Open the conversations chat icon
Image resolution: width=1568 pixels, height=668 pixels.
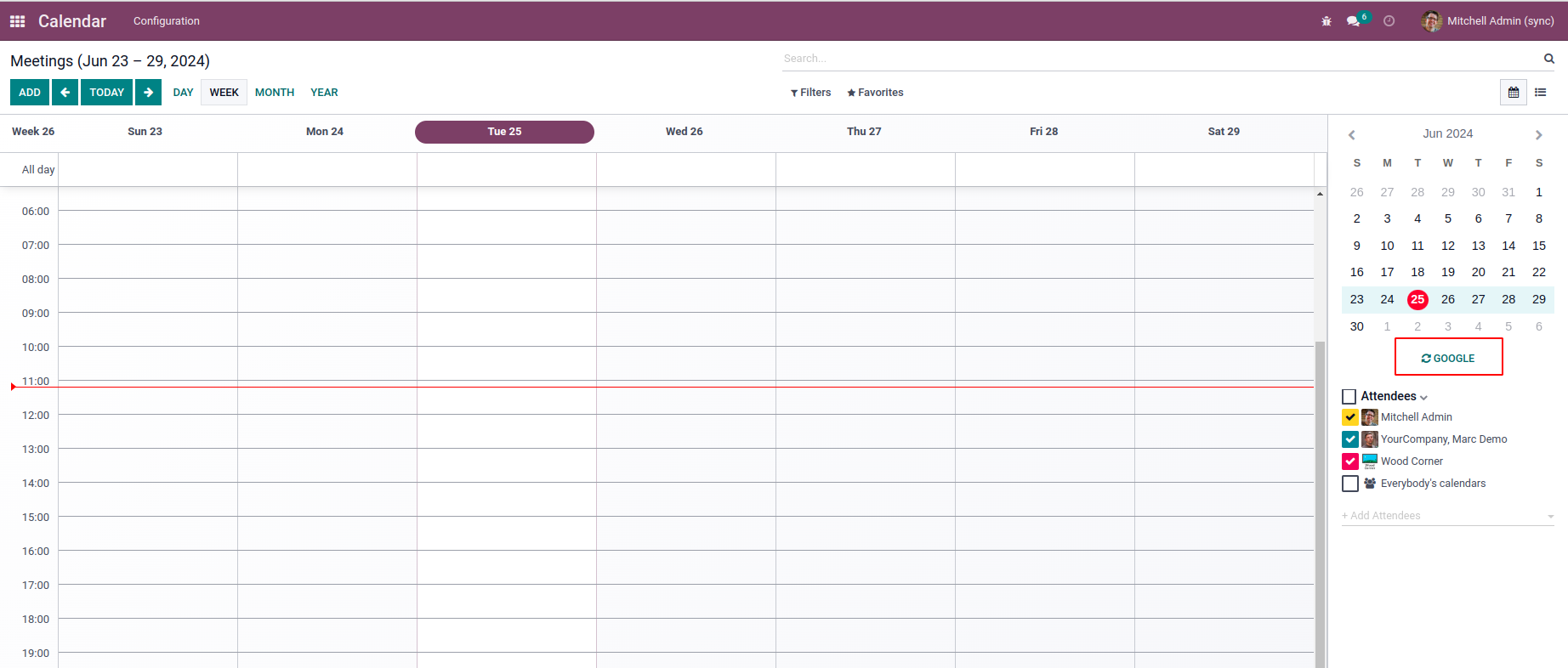pos(1354,21)
